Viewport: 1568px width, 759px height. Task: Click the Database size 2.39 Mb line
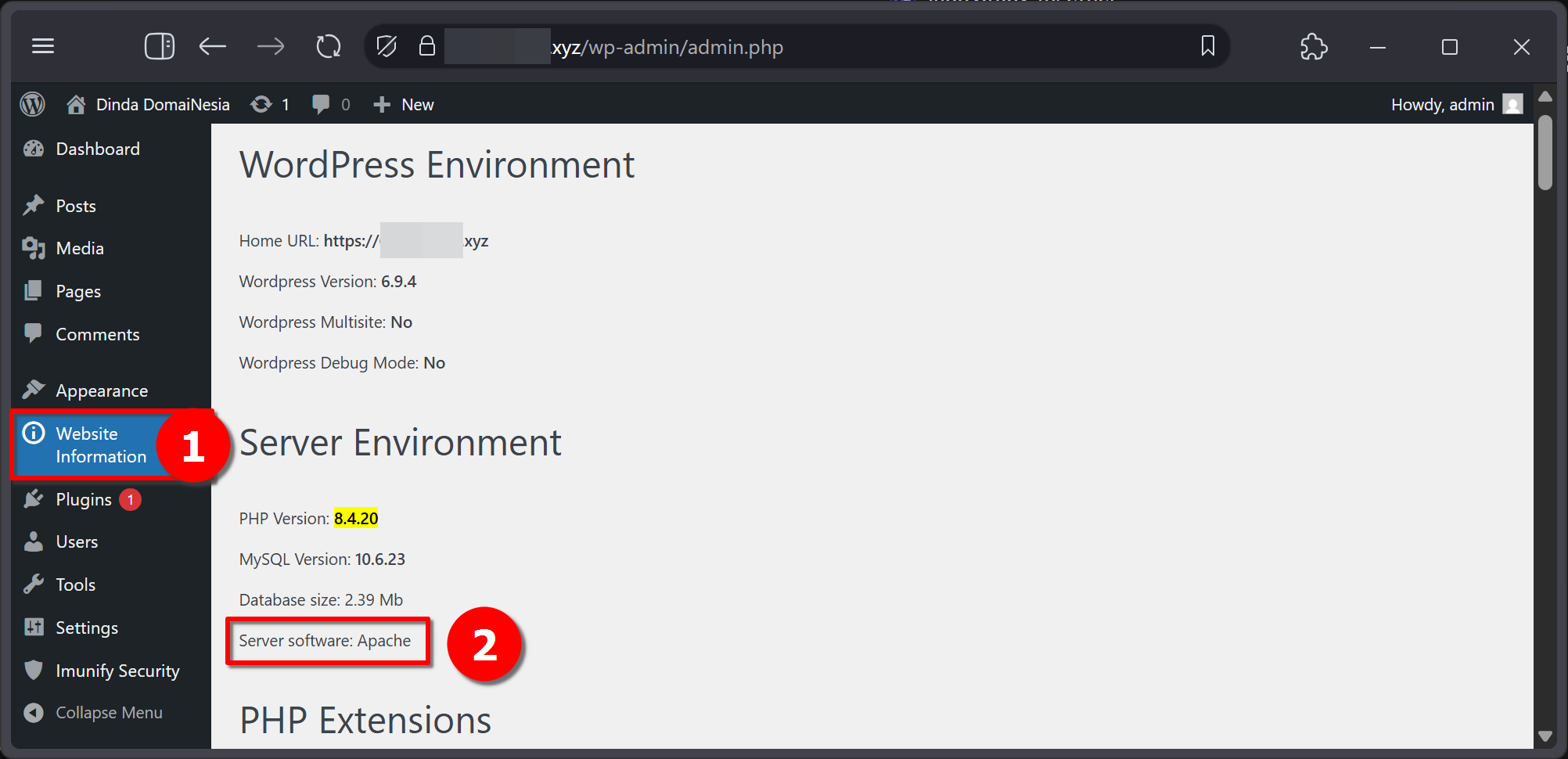click(x=321, y=600)
